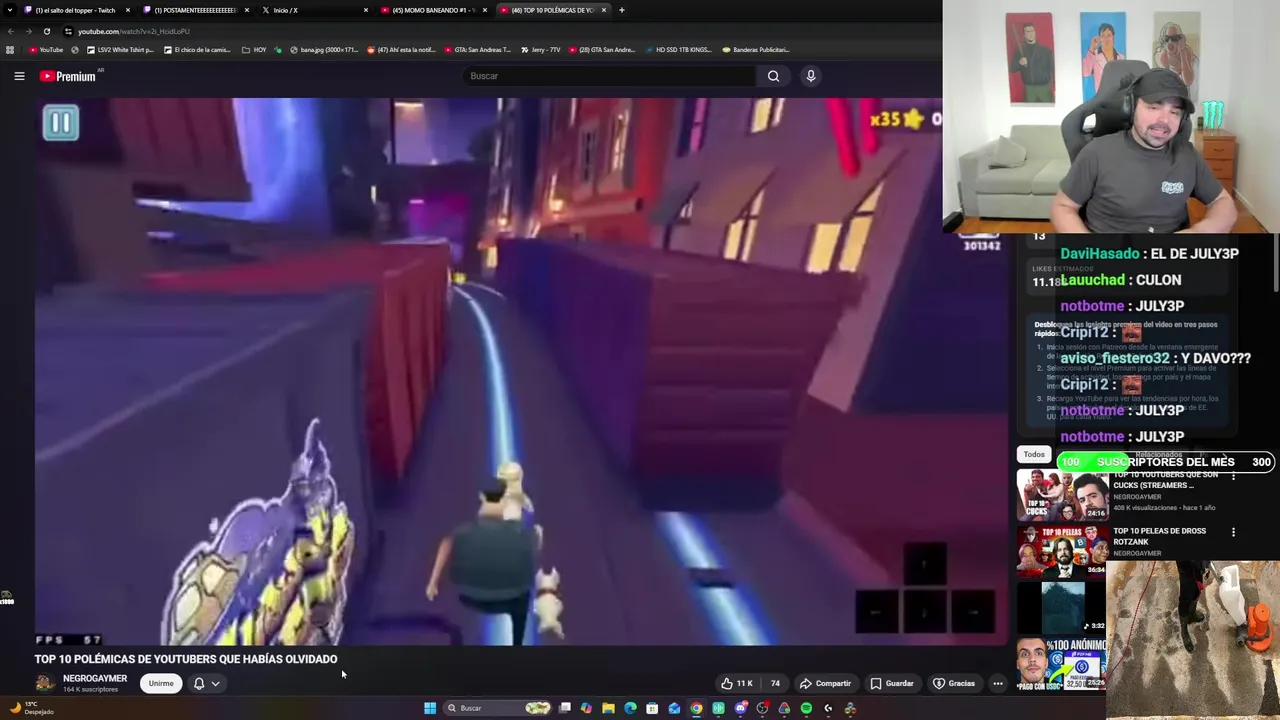Open the more actions three-dot menu

coord(997,684)
